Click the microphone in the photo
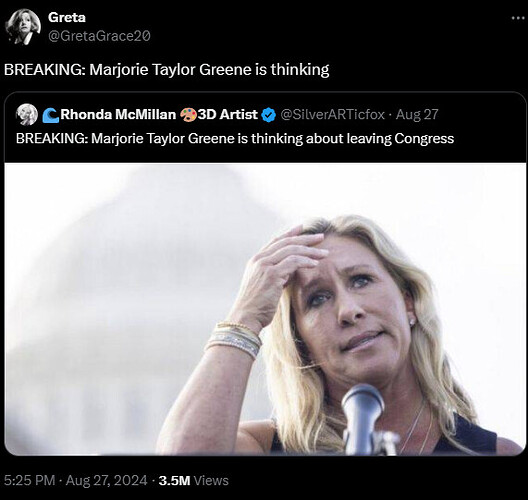Image resolution: width=528 pixels, height=500 pixels. click(x=365, y=419)
